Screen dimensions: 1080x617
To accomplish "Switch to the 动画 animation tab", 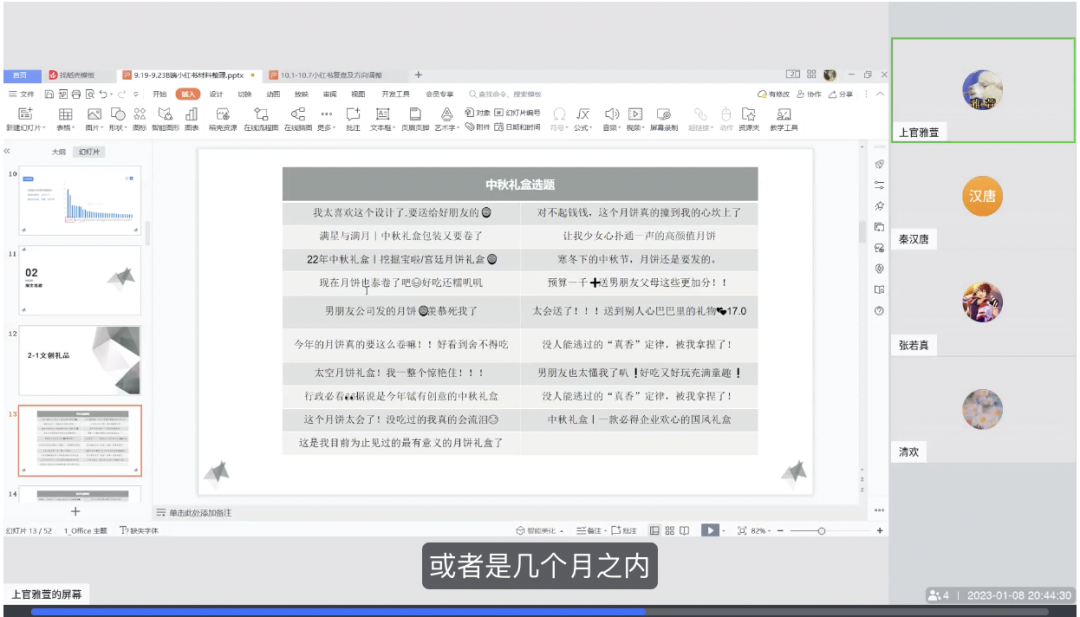I will click(273, 94).
